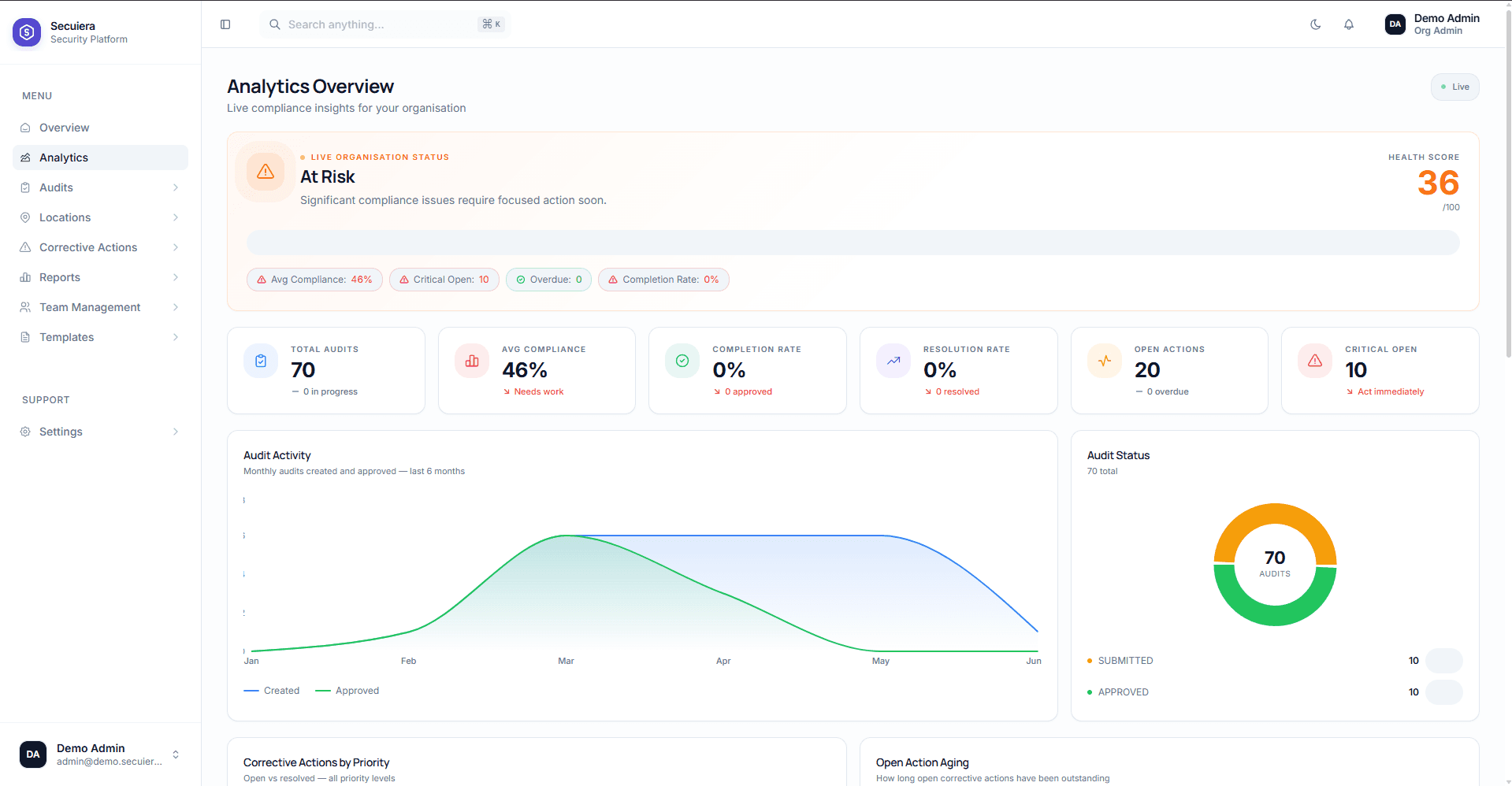Click the Open Action Aging heading
This screenshot has height=786, width=1512.
tap(923, 762)
